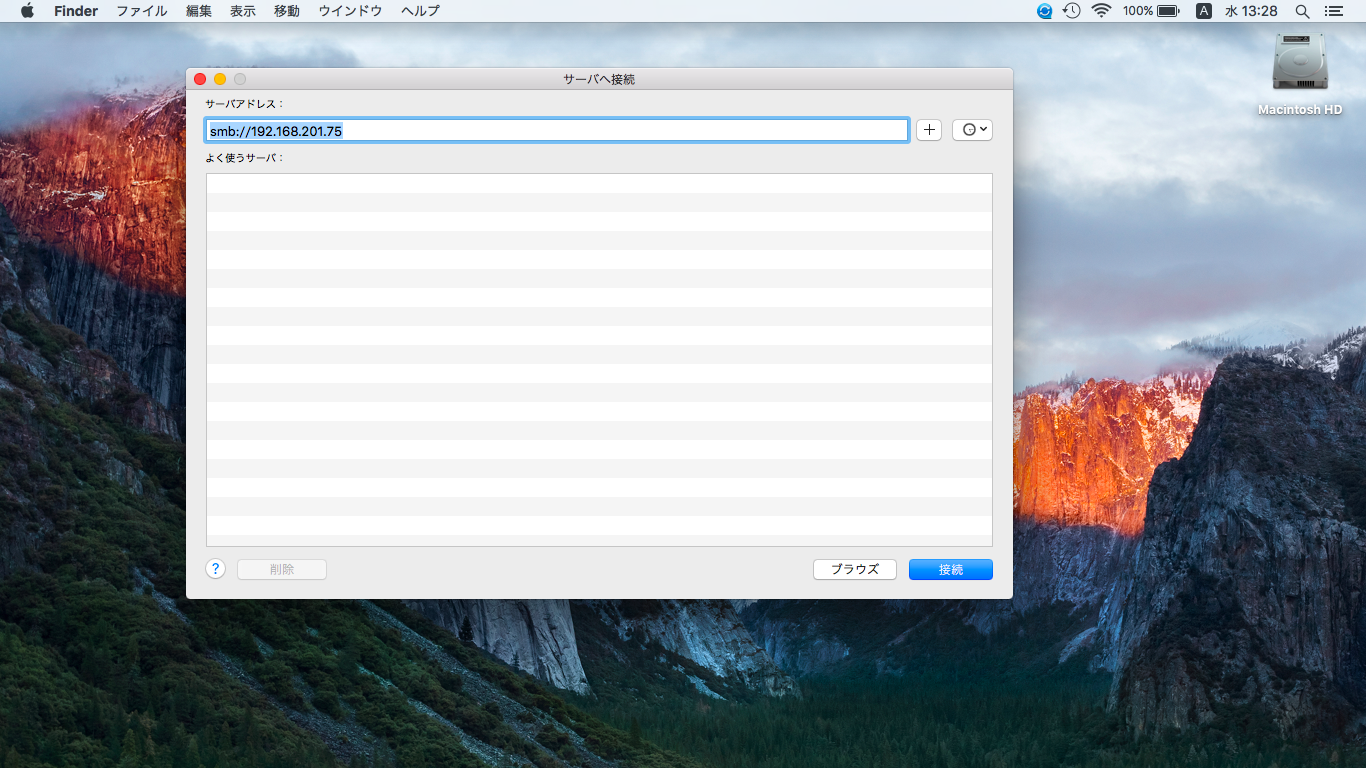
Task: Select the Macintosh HD desktop drive
Action: point(1300,75)
